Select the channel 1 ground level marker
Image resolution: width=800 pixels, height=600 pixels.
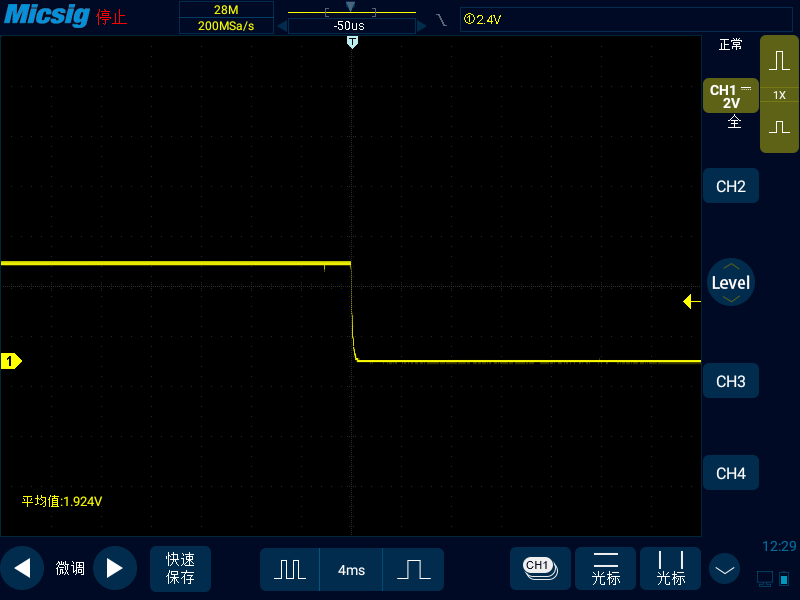click(x=11, y=361)
